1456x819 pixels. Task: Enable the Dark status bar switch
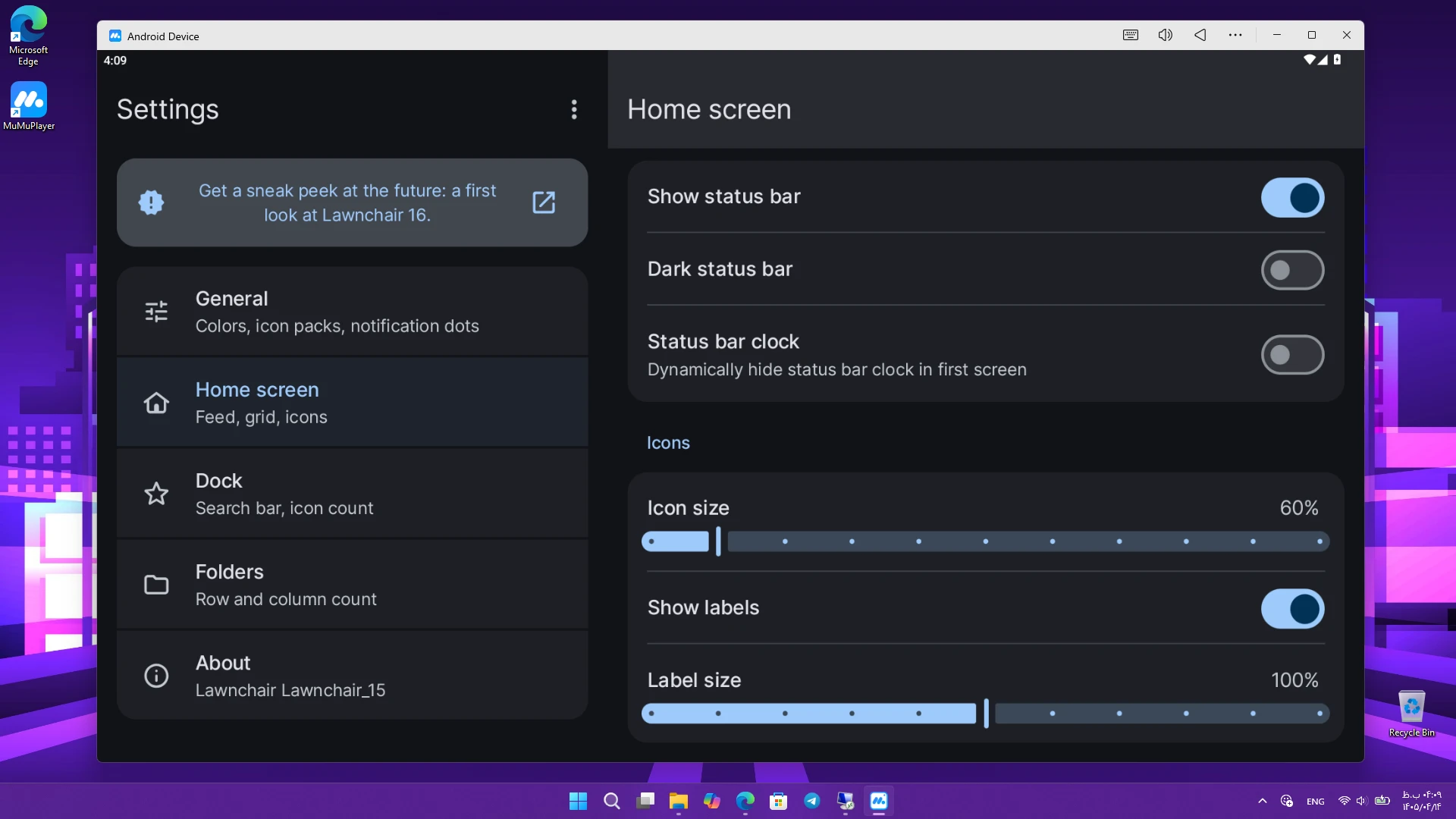1292,270
